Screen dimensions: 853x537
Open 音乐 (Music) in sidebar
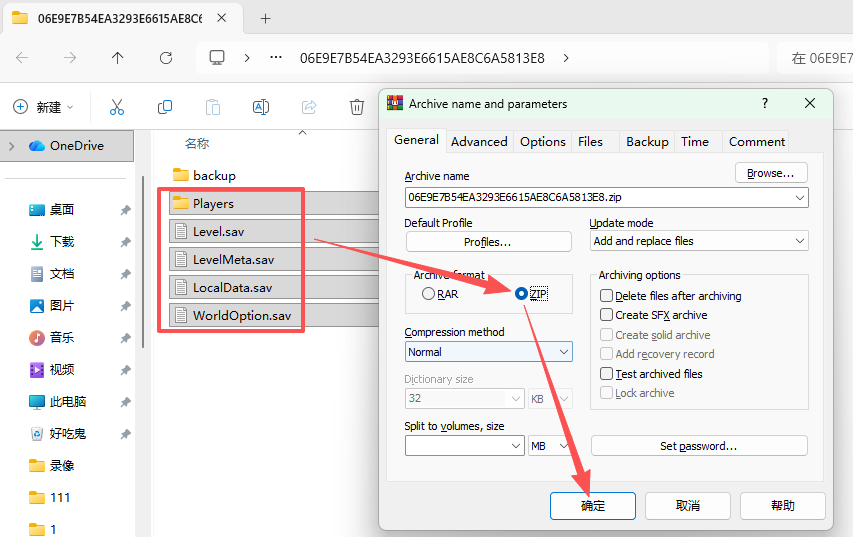(61, 337)
